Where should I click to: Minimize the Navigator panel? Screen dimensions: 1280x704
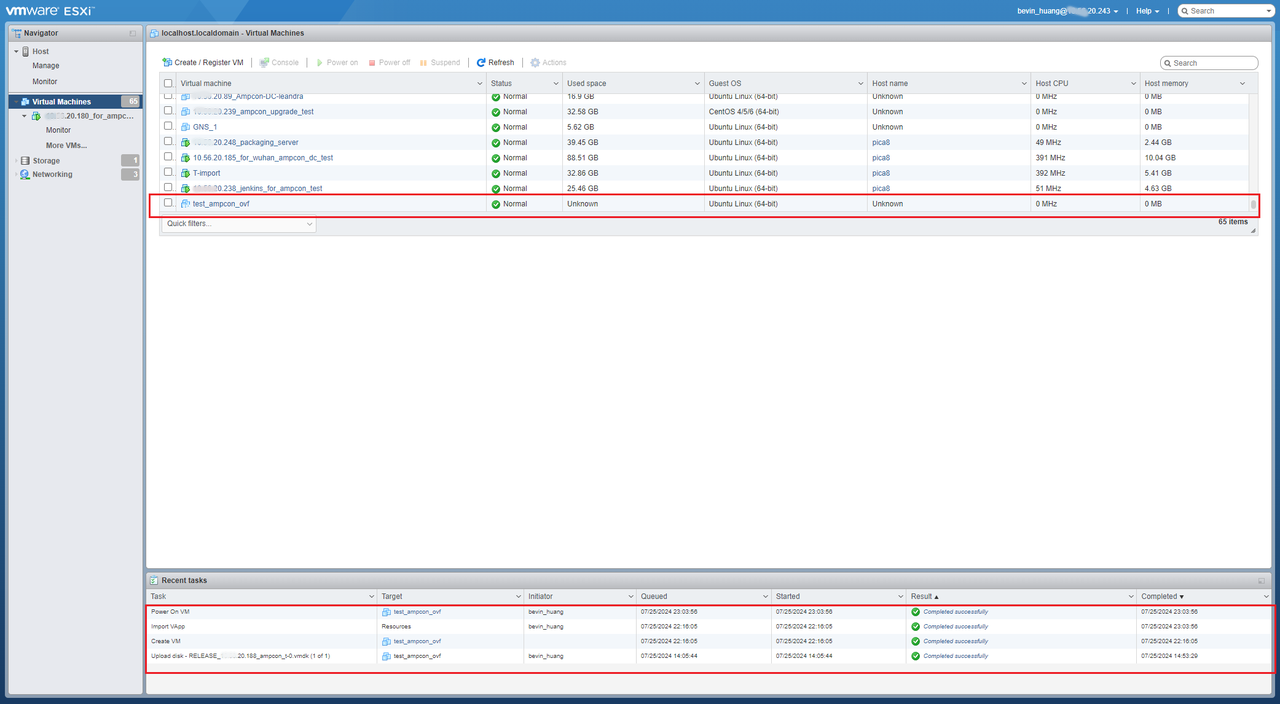133,33
